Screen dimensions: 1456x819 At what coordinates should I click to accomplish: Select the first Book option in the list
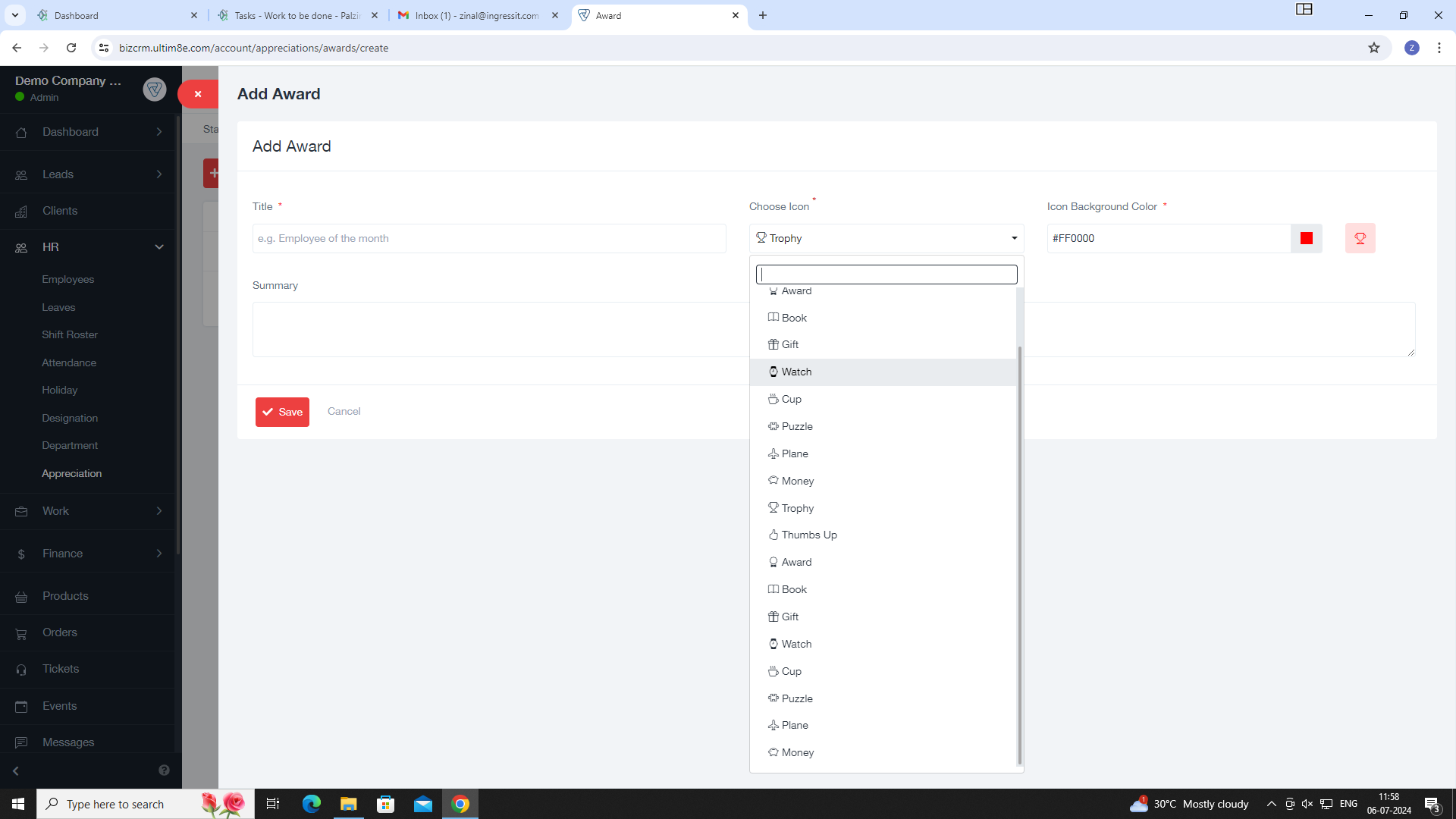[883, 318]
